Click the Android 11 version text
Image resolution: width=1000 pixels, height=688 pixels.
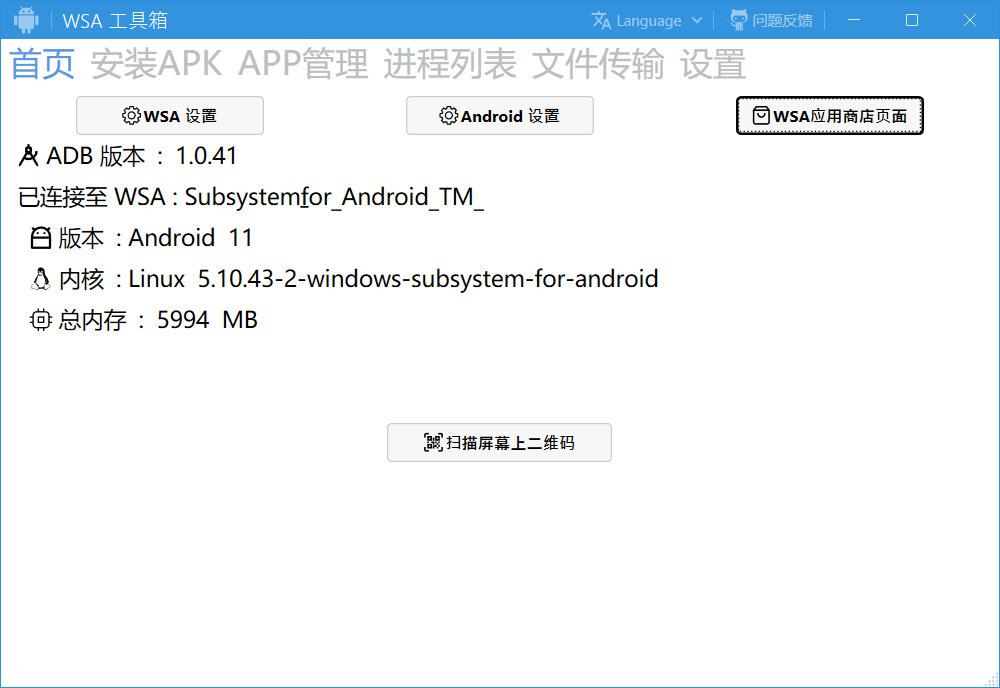(x=190, y=238)
